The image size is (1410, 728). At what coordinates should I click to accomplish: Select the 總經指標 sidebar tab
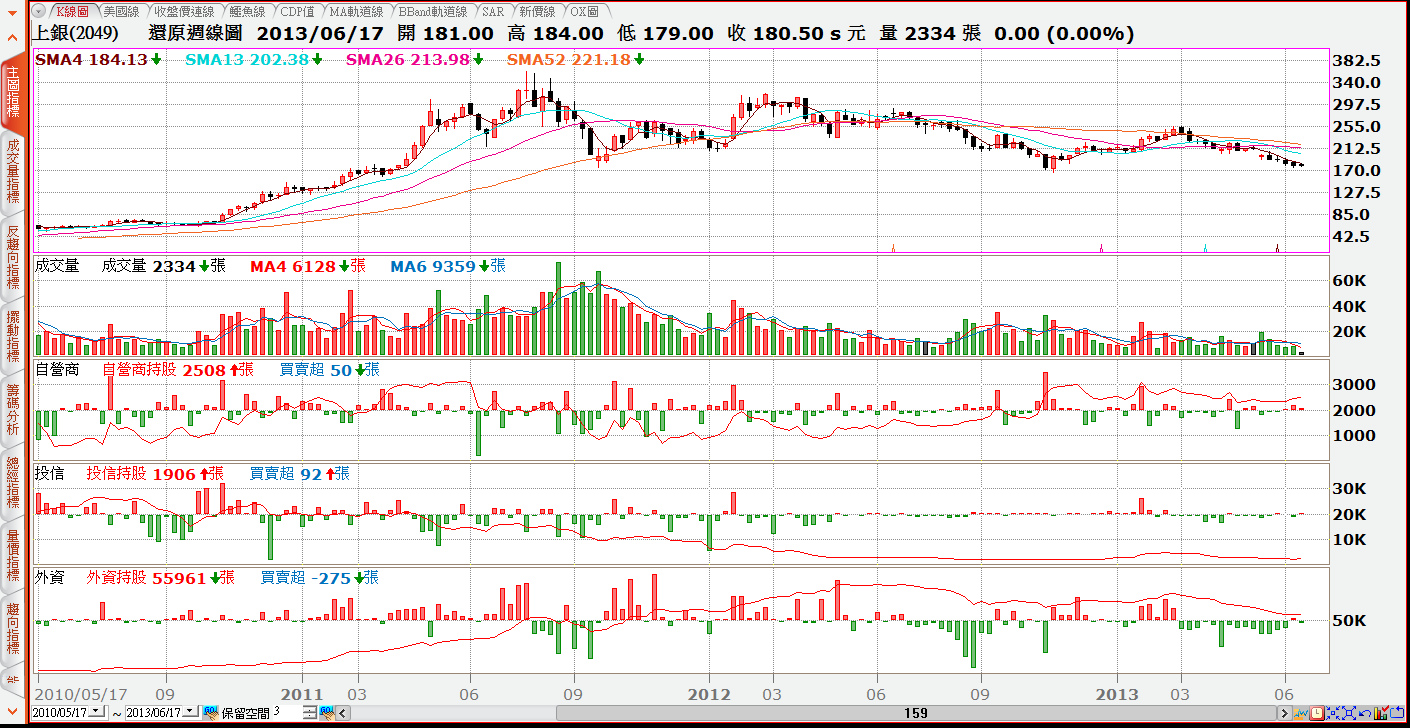click(13, 485)
